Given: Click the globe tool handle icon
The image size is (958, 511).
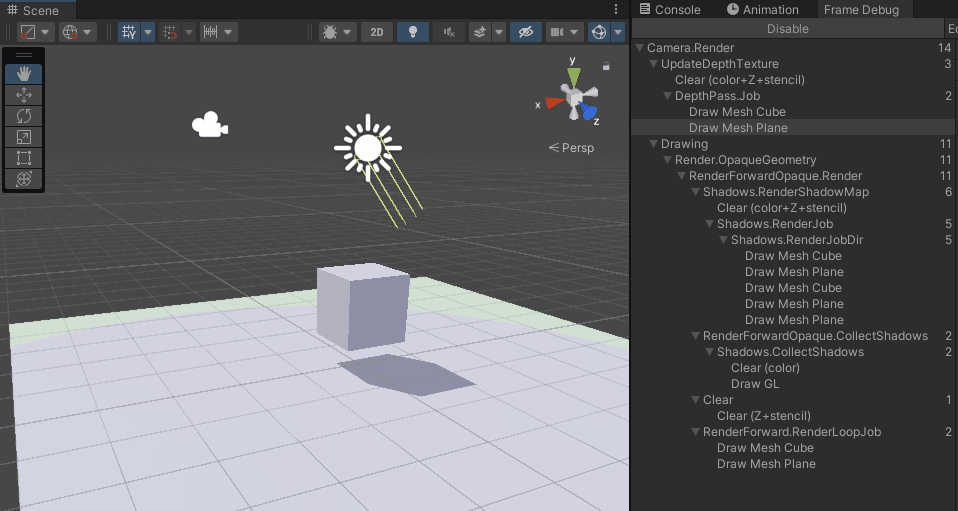Looking at the screenshot, I should [70, 32].
